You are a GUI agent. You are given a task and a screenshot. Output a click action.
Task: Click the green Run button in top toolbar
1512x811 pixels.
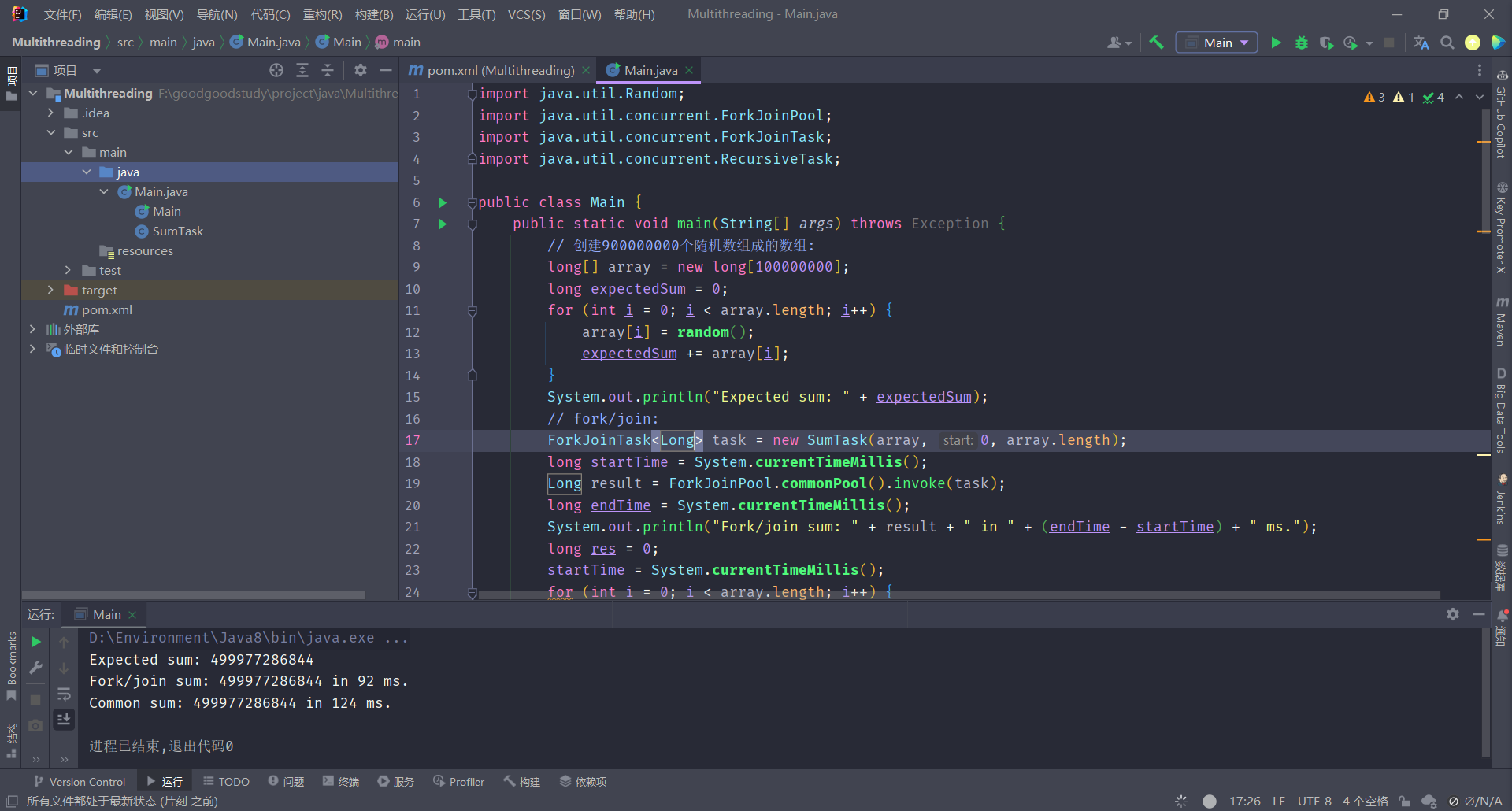(1276, 43)
